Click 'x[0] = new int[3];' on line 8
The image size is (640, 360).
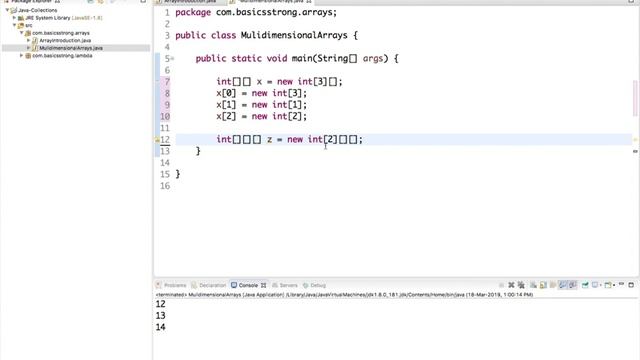[262, 93]
